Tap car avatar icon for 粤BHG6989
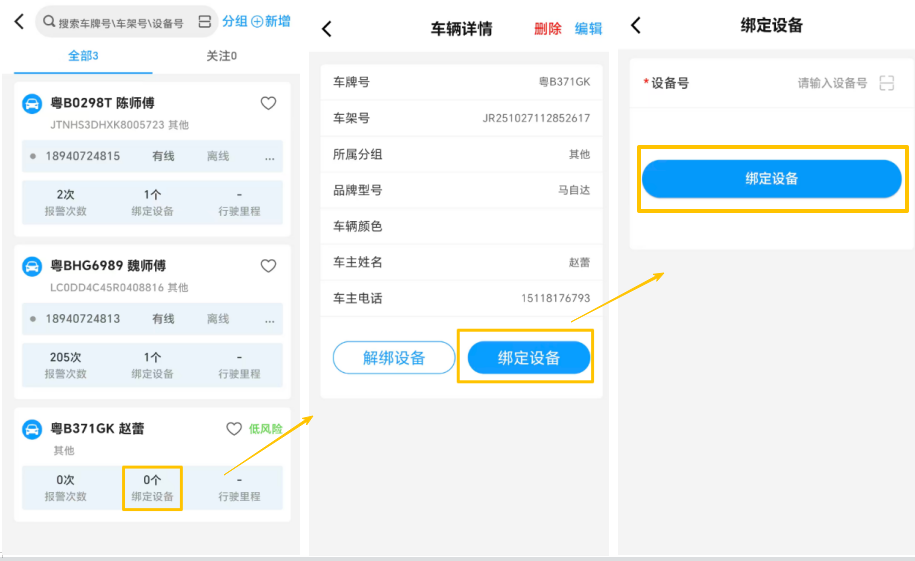Screen dimensions: 915x561 click(x=33, y=267)
